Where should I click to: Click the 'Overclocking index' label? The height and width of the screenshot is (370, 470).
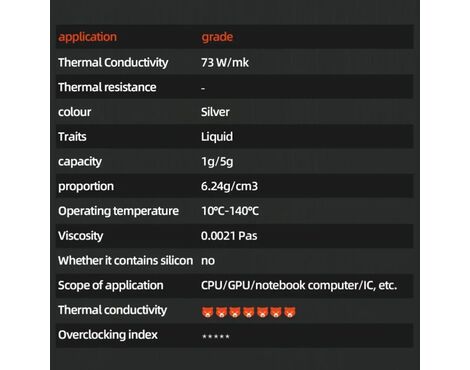[x=108, y=335]
